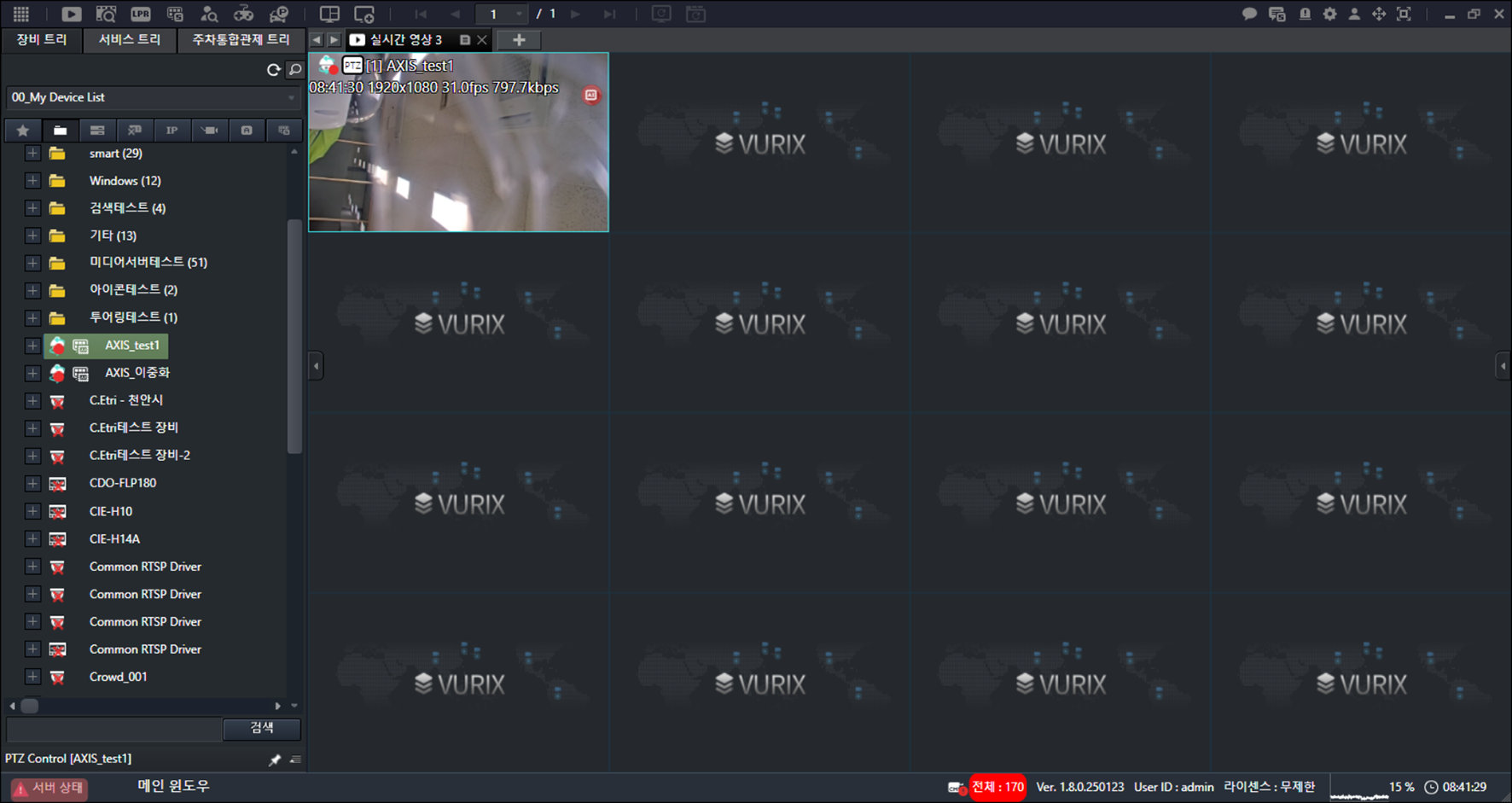Expand the CDO-FLP180 device node
Image resolution: width=1512 pixels, height=803 pixels.
pyautogui.click(x=32, y=484)
